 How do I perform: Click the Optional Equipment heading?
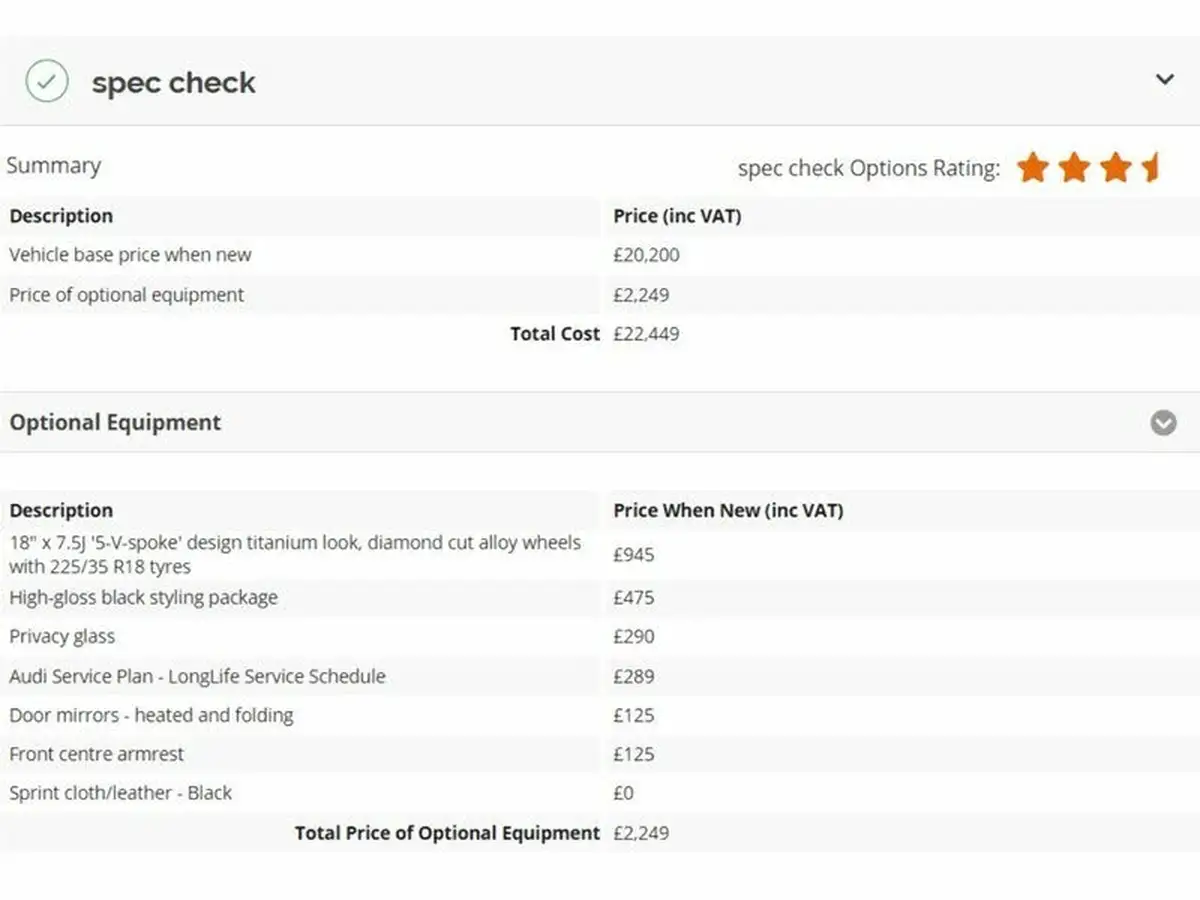[x=115, y=422]
